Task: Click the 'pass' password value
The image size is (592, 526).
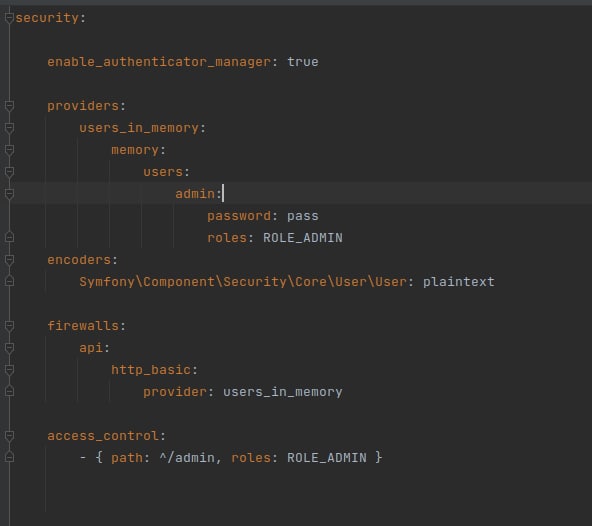Action: coord(303,216)
